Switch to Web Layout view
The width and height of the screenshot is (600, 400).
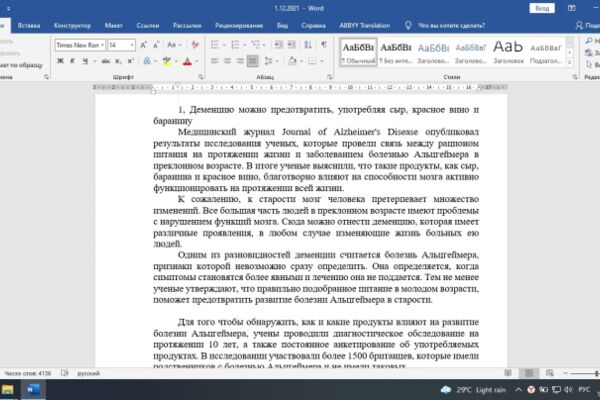549,373
